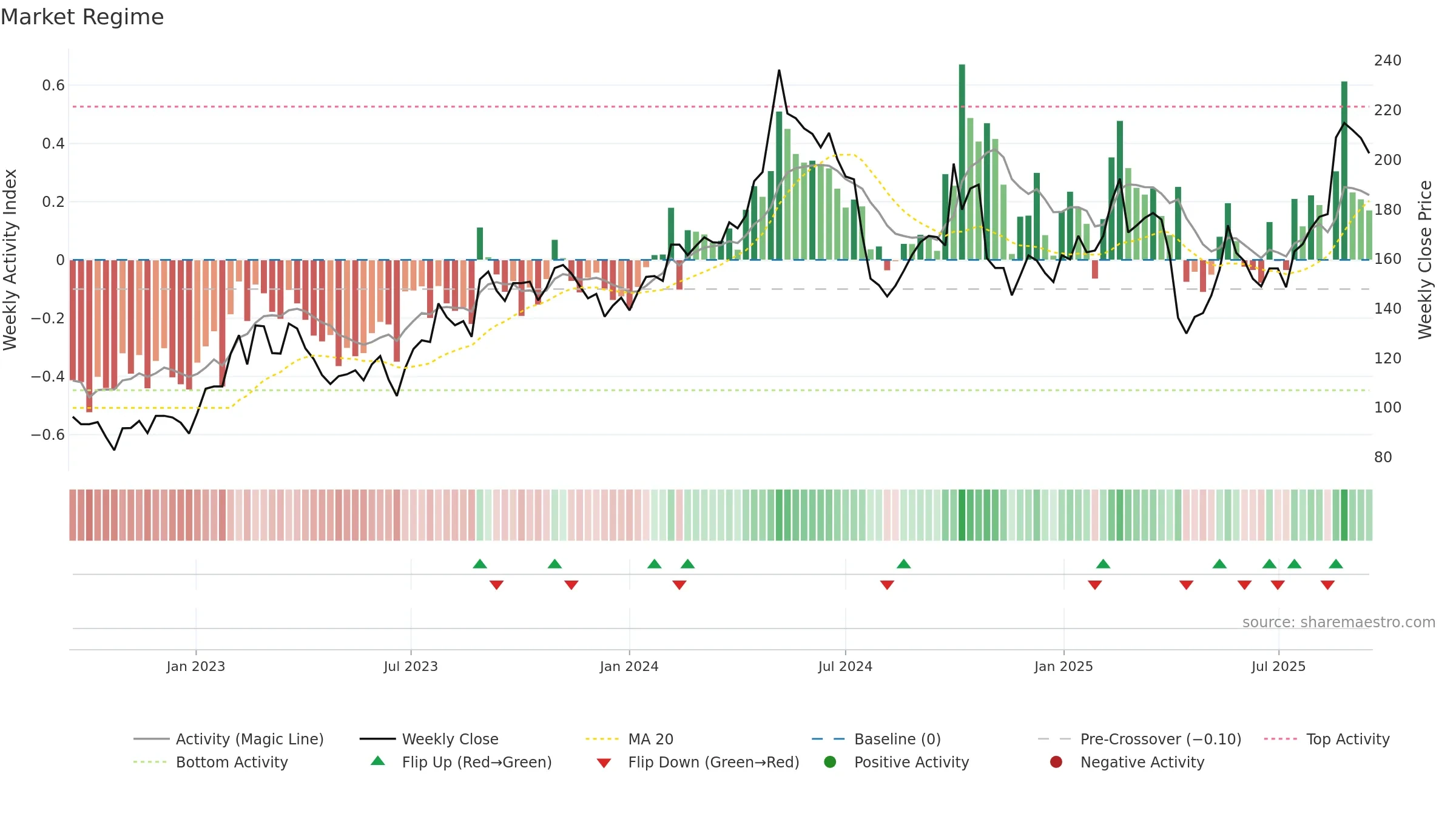This screenshot has width=1456, height=819.
Task: Click the tallest green activity bar near late 2024
Action: pos(962,162)
